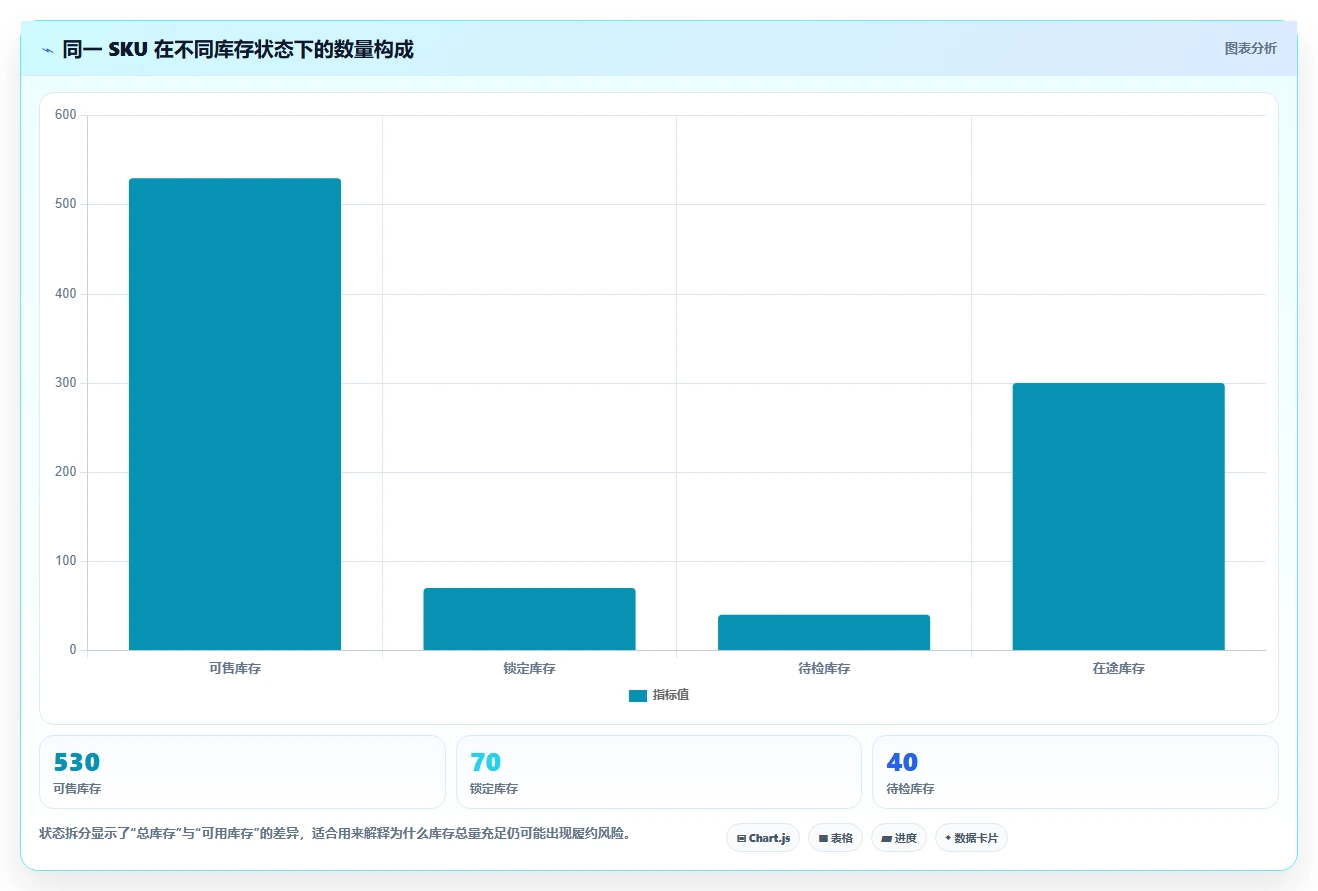Click the 锁定库存 x-axis label

pos(529,668)
